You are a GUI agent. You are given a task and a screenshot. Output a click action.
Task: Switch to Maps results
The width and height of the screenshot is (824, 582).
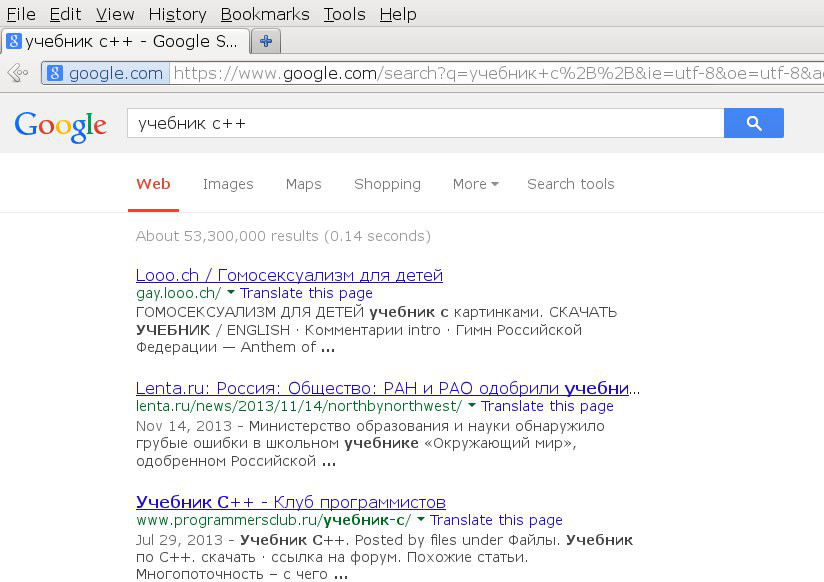point(303,184)
